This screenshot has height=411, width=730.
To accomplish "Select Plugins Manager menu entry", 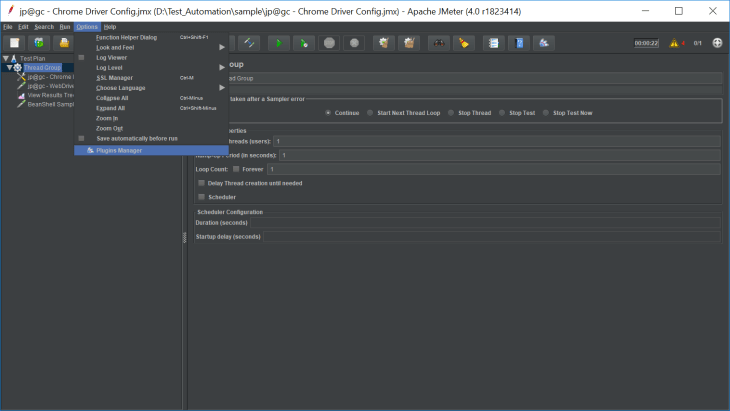I will coord(151,150).
